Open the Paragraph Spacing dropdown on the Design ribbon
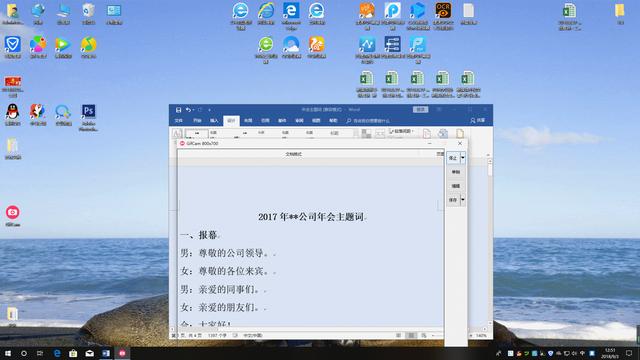The width and height of the screenshot is (640, 360). [x=402, y=131]
